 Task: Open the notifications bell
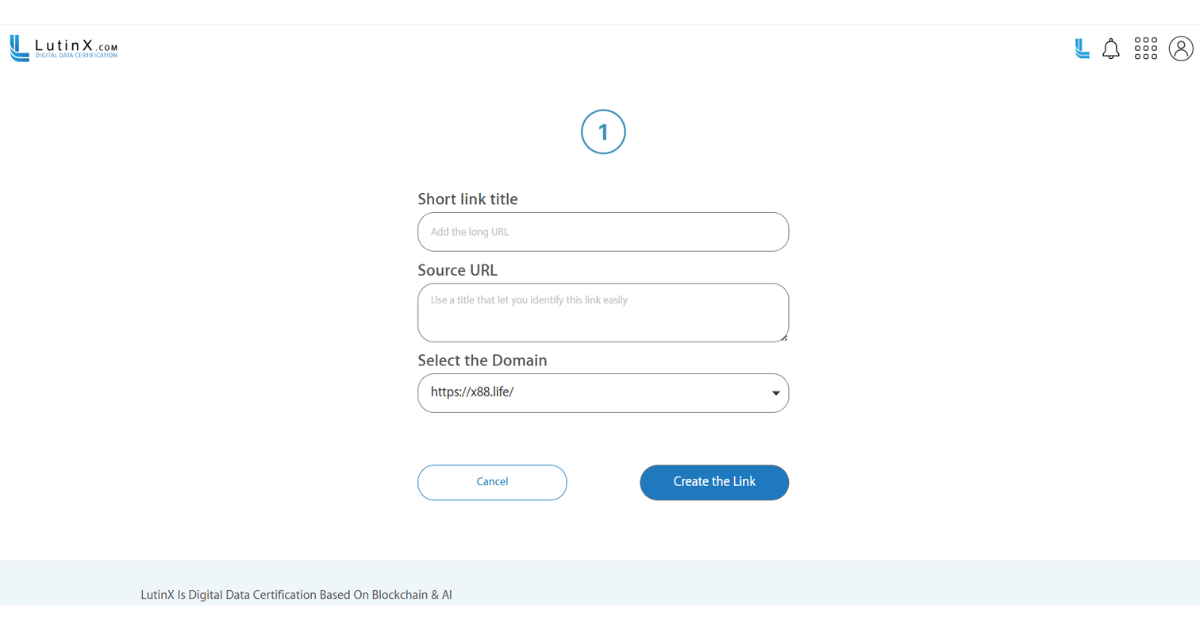click(x=1111, y=49)
